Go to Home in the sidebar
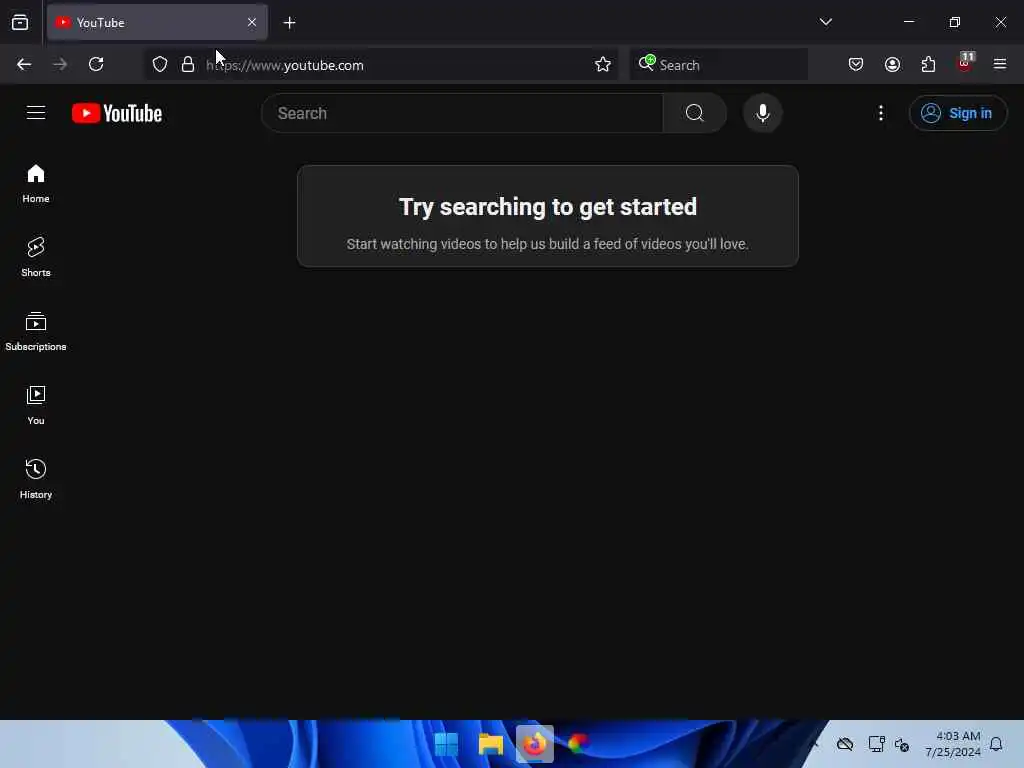Screen dimensions: 1024x768 (x=35, y=183)
